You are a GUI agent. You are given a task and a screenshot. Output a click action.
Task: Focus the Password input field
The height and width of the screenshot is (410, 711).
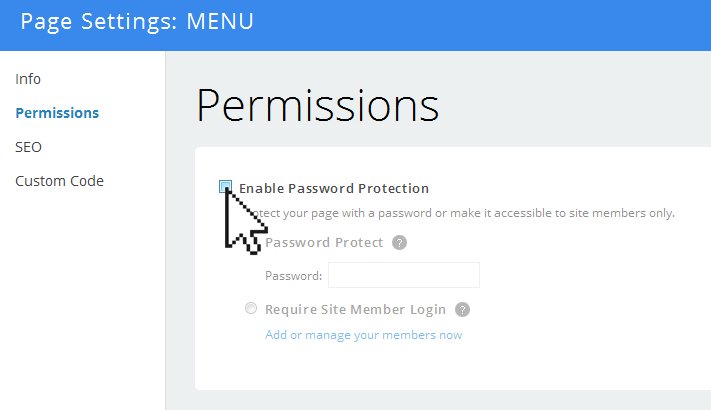coord(404,275)
